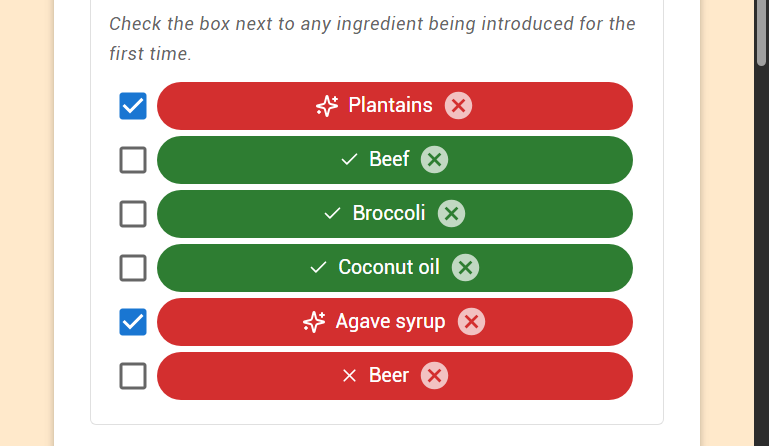This screenshot has height=446, width=769.
Task: Uncheck the Agave syrup checkbox
Action: coord(133,322)
